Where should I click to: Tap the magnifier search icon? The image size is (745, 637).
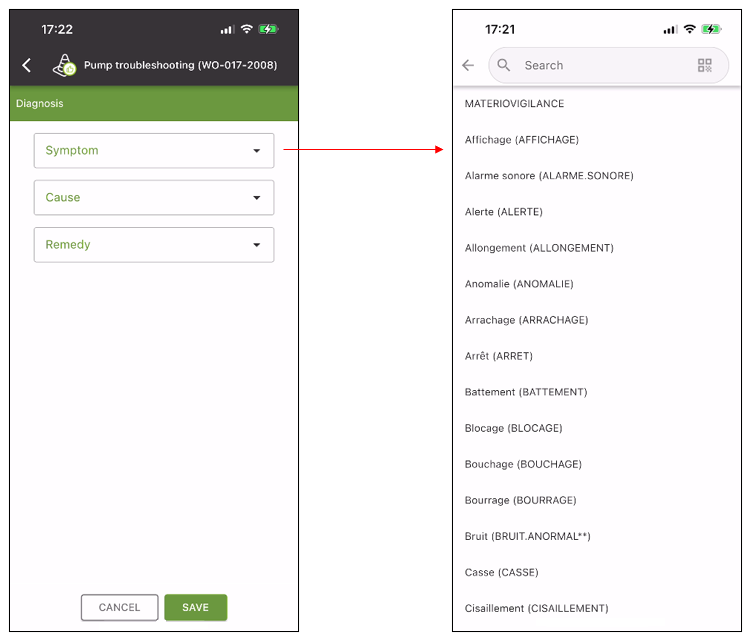point(504,65)
